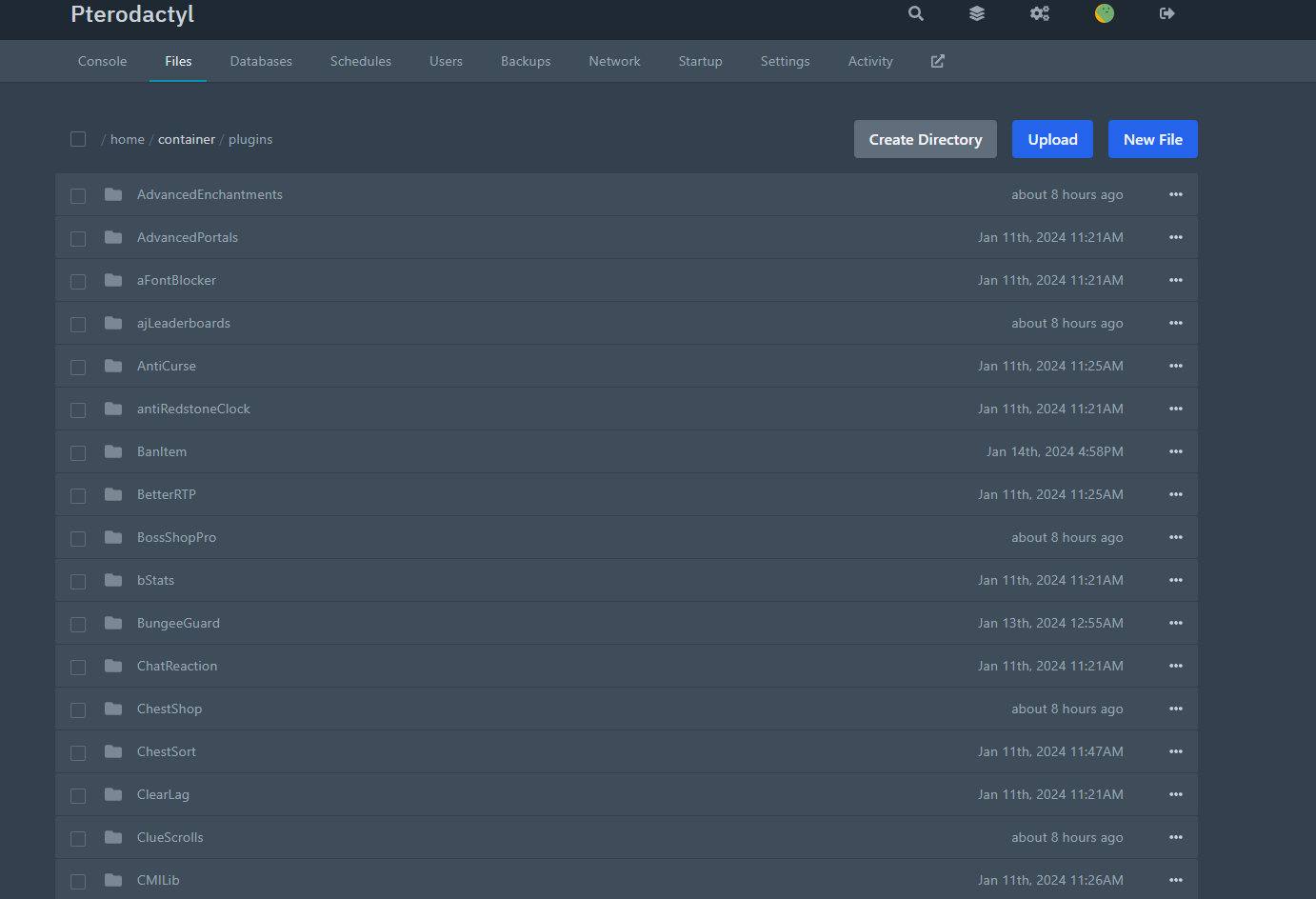Image resolution: width=1316 pixels, height=899 pixels.
Task: Toggle the select-all files checkbox
Action: point(78,139)
